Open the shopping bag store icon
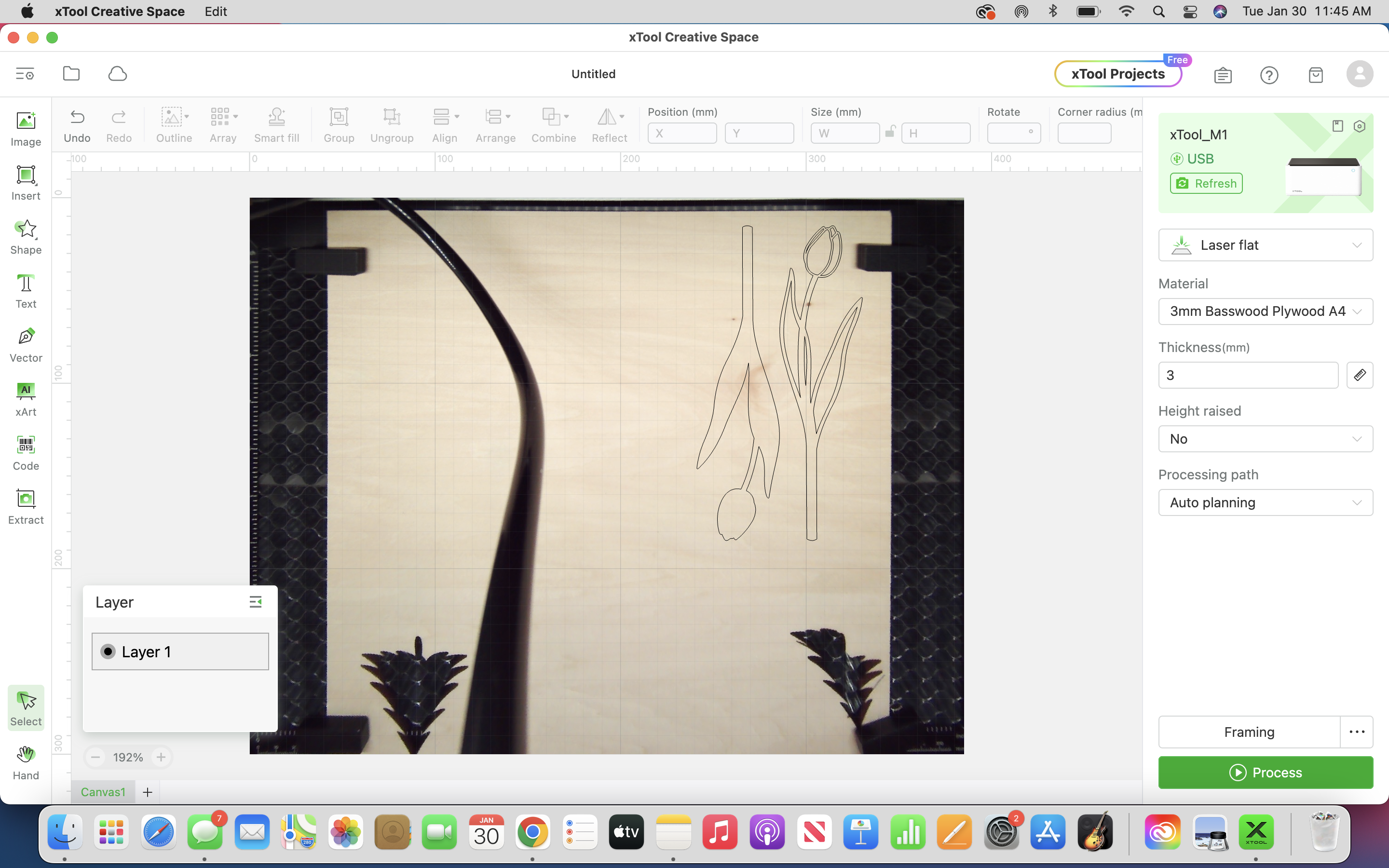Viewport: 1389px width, 868px height. (x=1316, y=75)
